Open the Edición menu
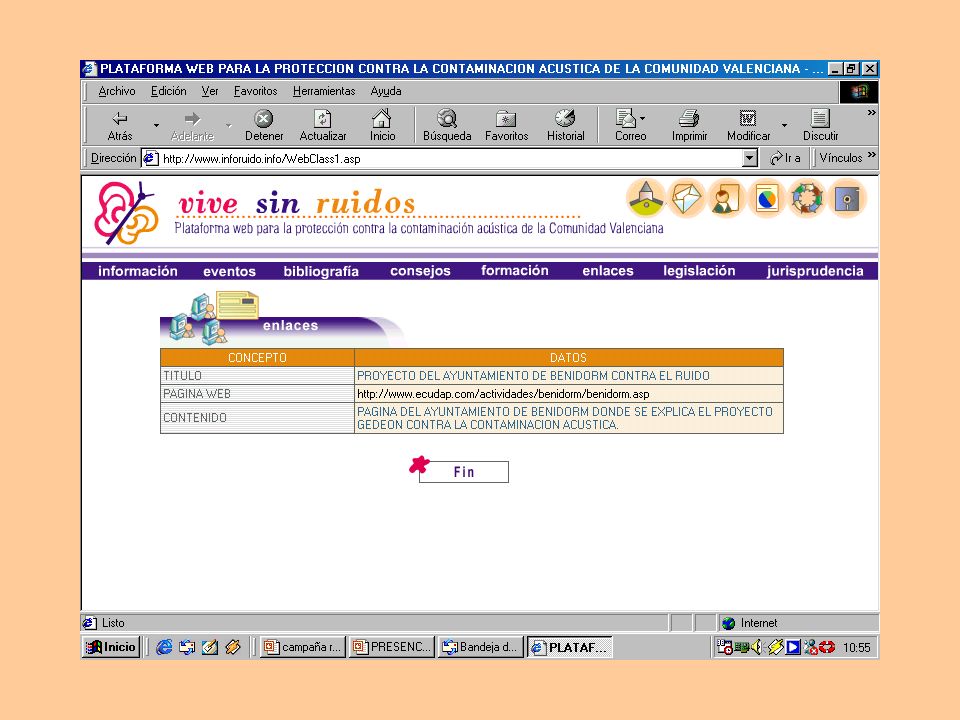The width and height of the screenshot is (960, 720). click(168, 91)
